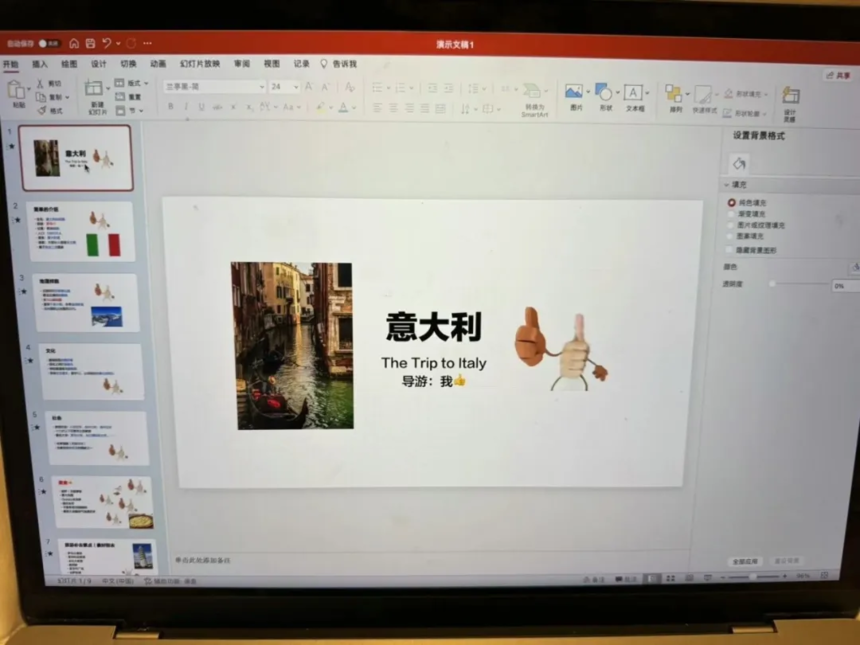Click the Fill paint bucket icon in format pane
This screenshot has width=860, height=645.
(739, 163)
